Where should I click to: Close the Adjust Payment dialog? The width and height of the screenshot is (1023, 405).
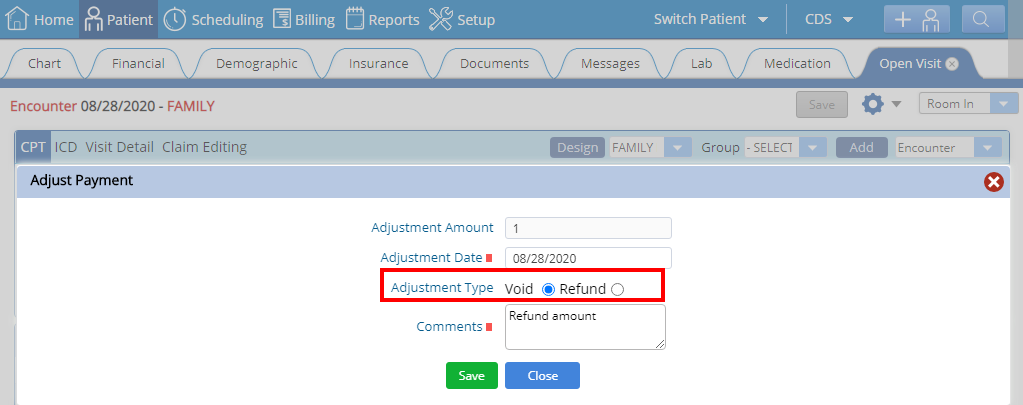click(994, 182)
